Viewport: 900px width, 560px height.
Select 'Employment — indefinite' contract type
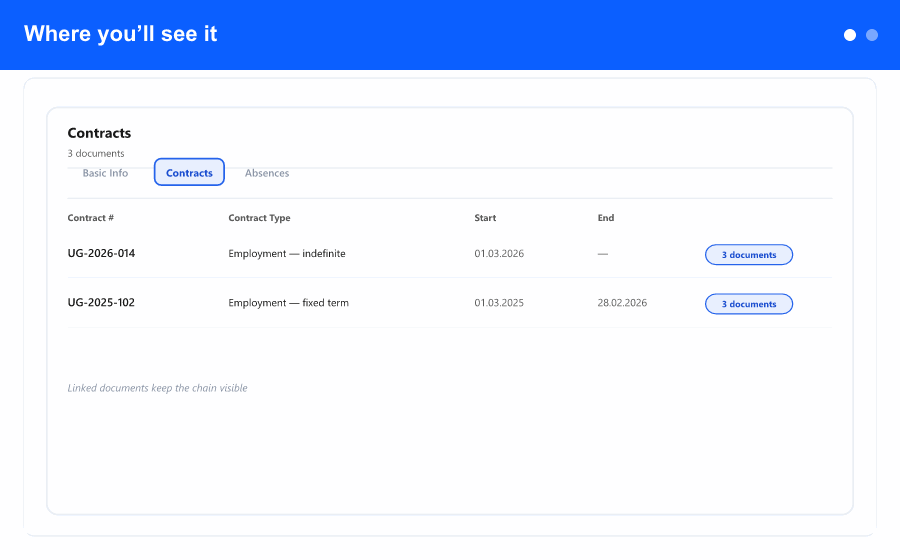point(287,254)
